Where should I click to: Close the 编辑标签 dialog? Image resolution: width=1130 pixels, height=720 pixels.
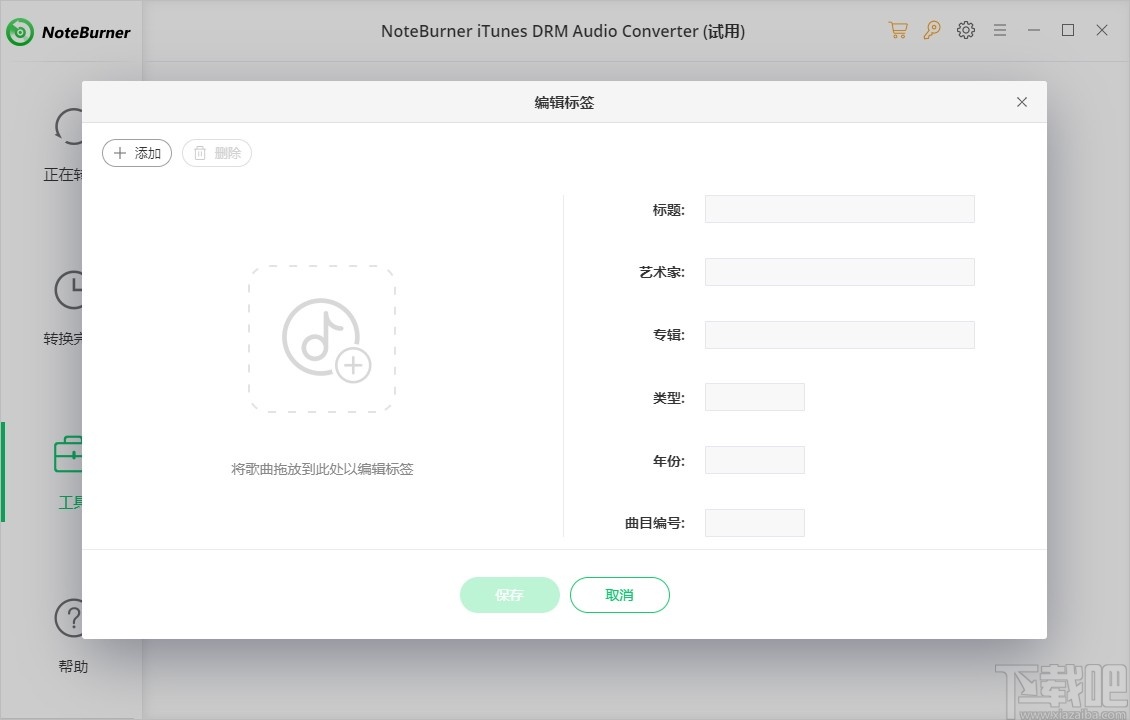(x=1021, y=102)
